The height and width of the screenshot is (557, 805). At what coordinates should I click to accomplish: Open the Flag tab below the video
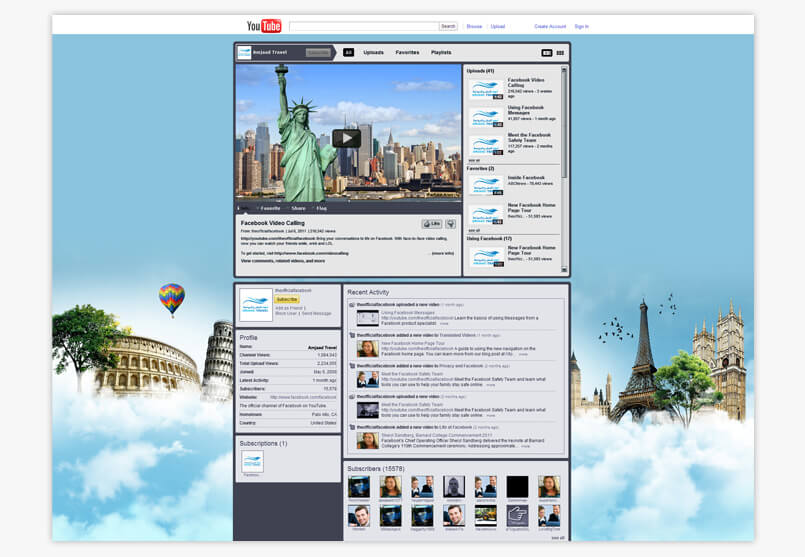coord(321,208)
